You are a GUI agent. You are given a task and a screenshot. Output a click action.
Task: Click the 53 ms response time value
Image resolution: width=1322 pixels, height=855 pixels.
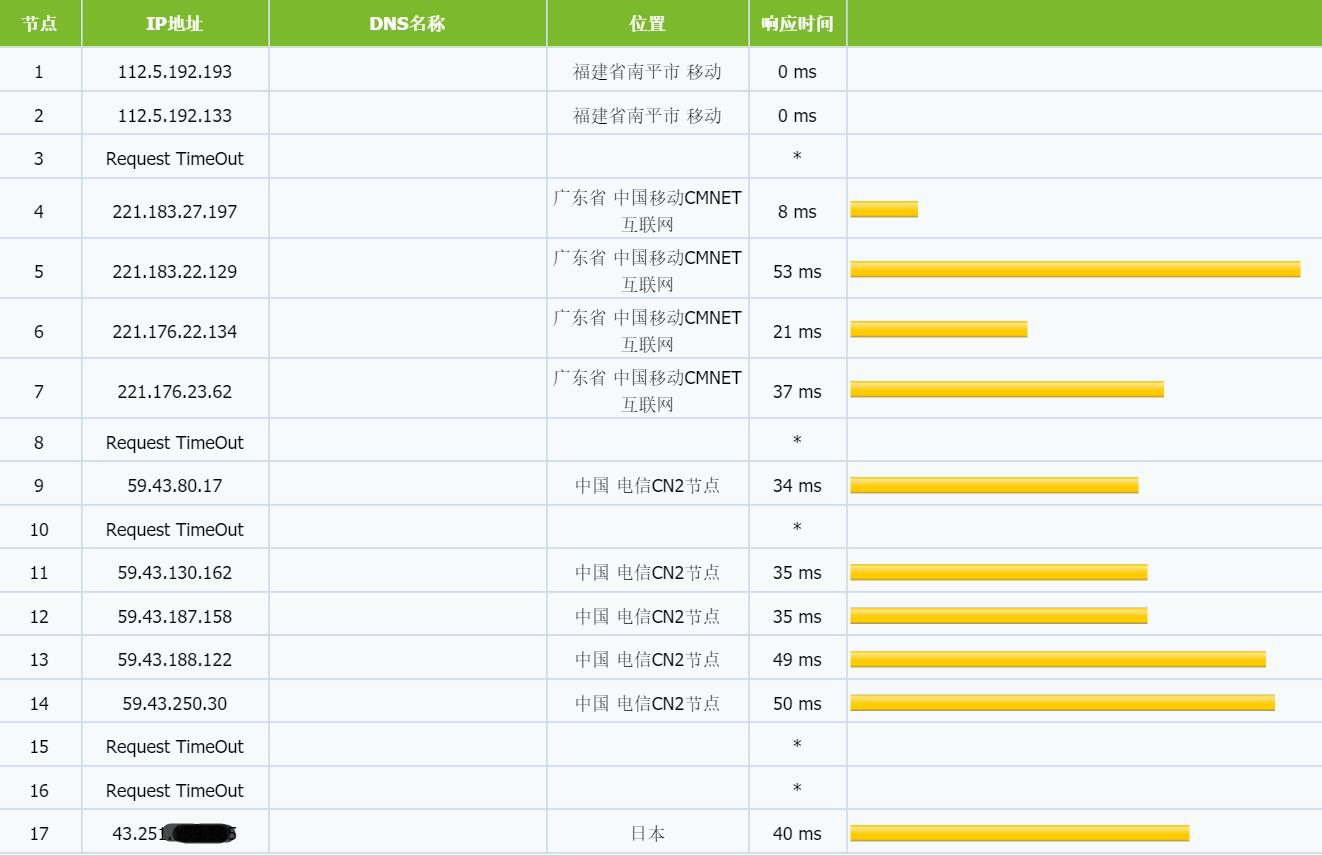[797, 272]
